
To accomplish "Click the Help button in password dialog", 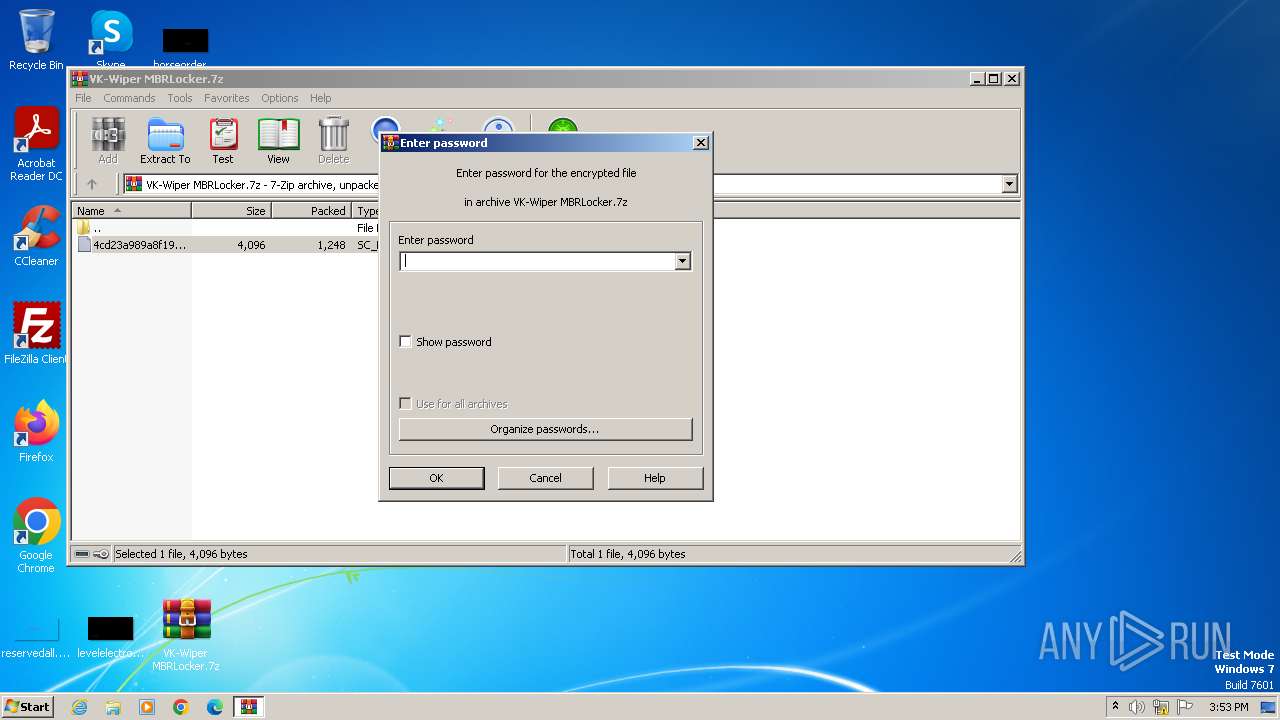I will click(x=654, y=478).
